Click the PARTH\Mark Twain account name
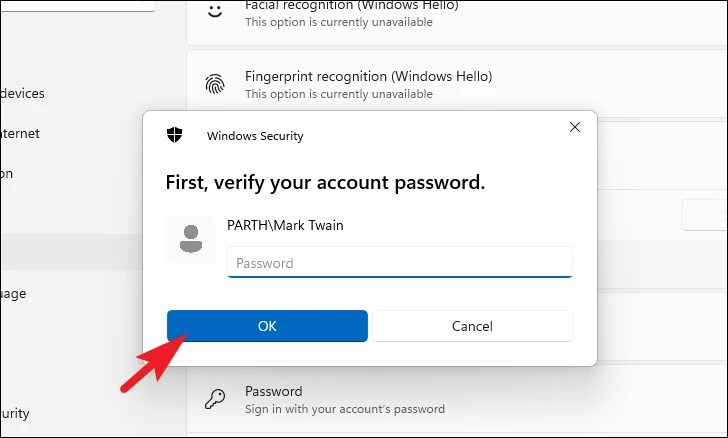 (285, 225)
